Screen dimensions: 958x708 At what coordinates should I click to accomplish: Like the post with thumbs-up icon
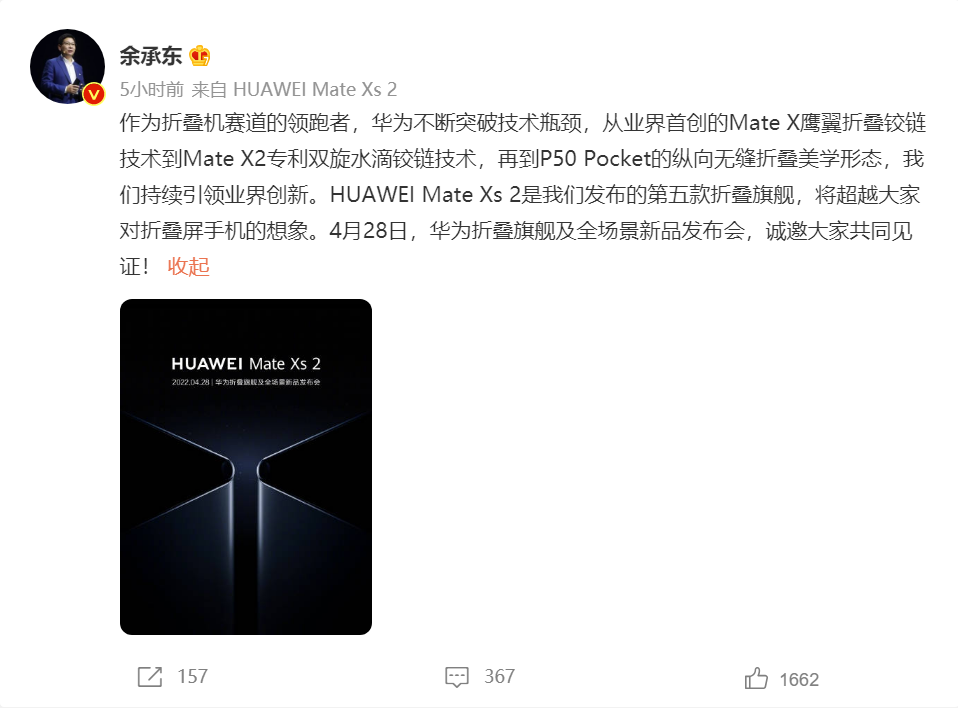pyautogui.click(x=756, y=678)
